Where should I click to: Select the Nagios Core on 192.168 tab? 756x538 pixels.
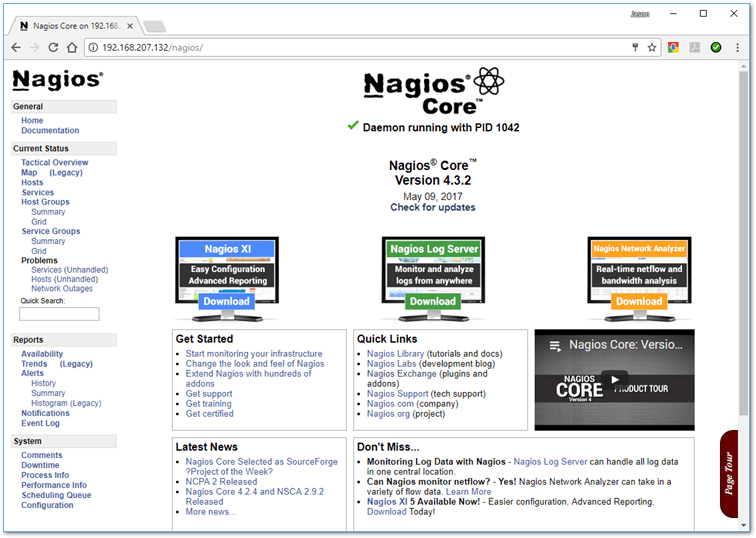tap(75, 26)
